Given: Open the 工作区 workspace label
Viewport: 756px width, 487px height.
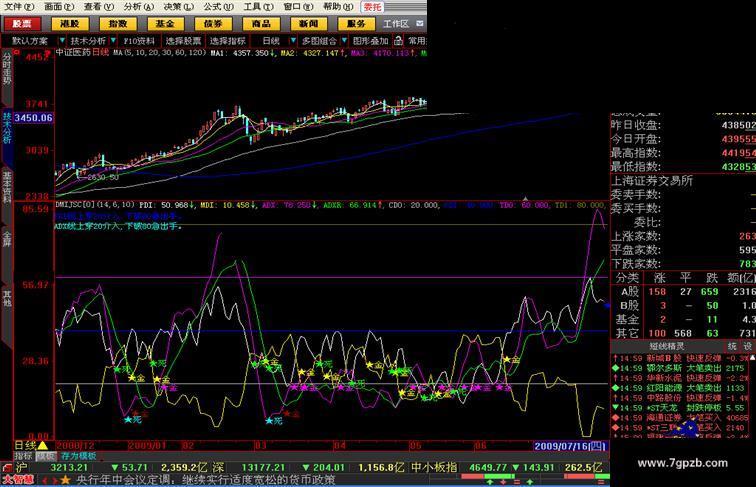Looking at the screenshot, I should tap(396, 24).
